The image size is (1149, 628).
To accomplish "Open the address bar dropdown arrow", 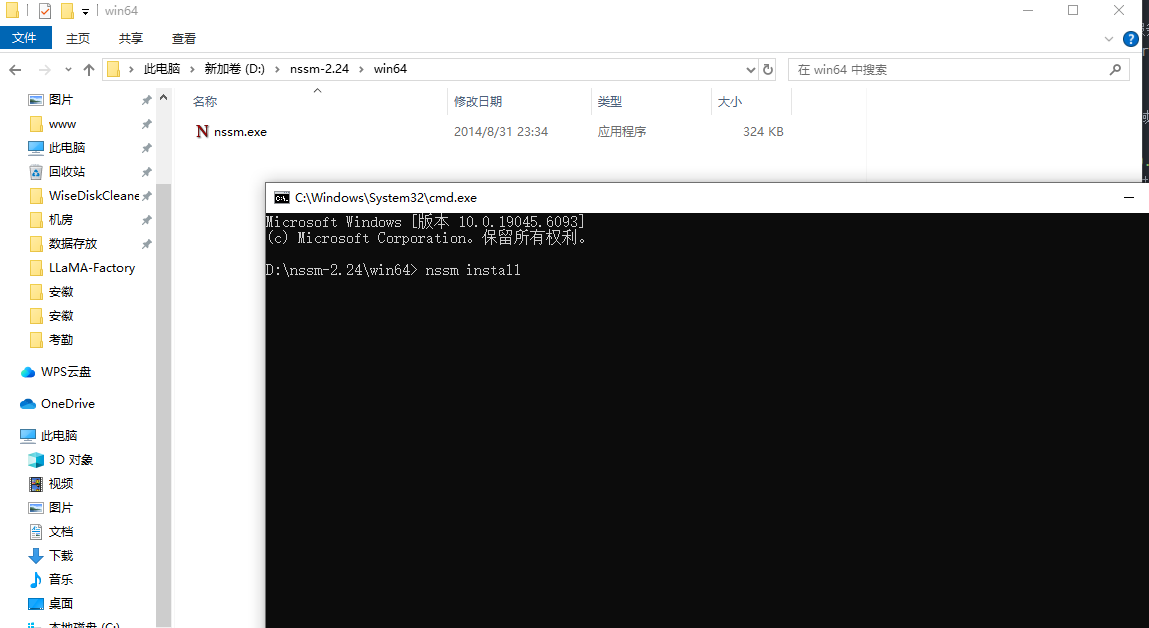I will pyautogui.click(x=750, y=69).
